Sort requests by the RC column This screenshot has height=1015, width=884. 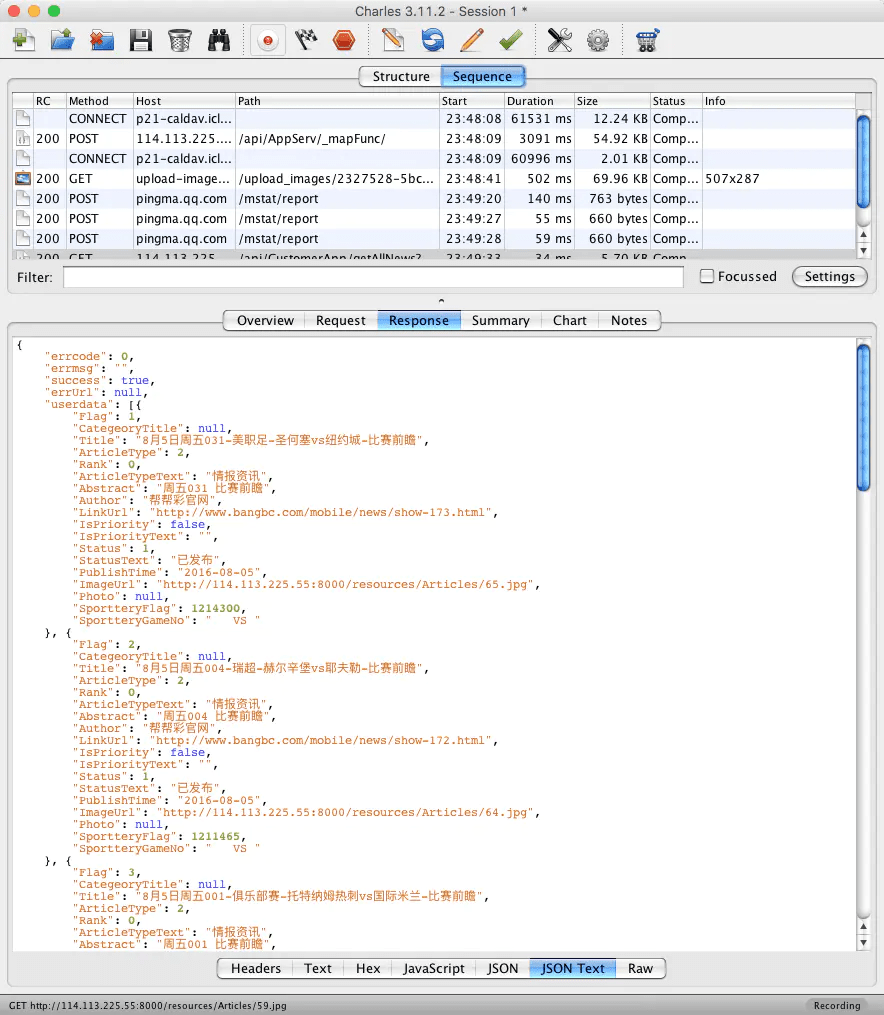(50, 101)
